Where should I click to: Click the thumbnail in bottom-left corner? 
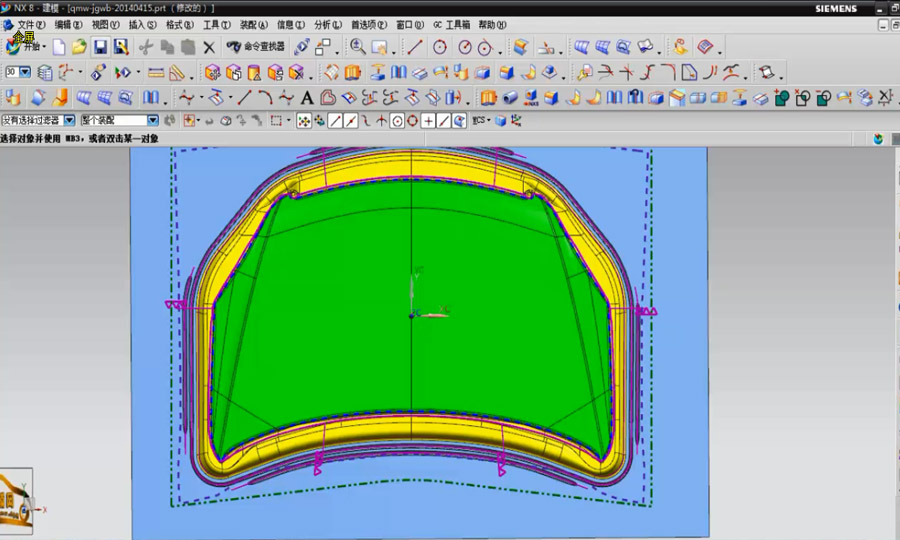(17, 500)
